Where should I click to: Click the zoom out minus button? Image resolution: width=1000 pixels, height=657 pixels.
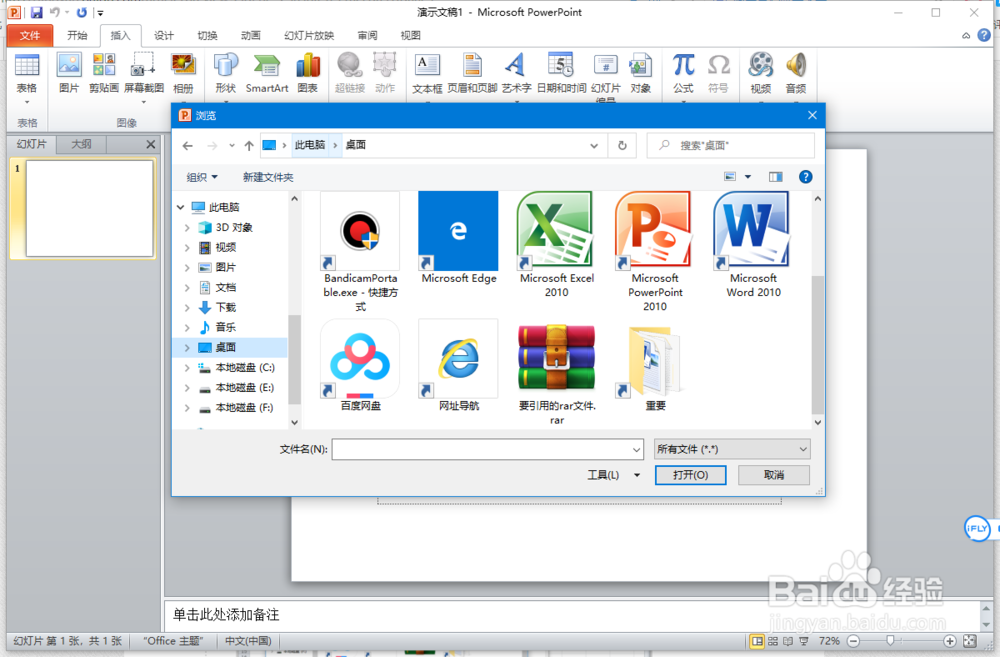click(x=854, y=641)
